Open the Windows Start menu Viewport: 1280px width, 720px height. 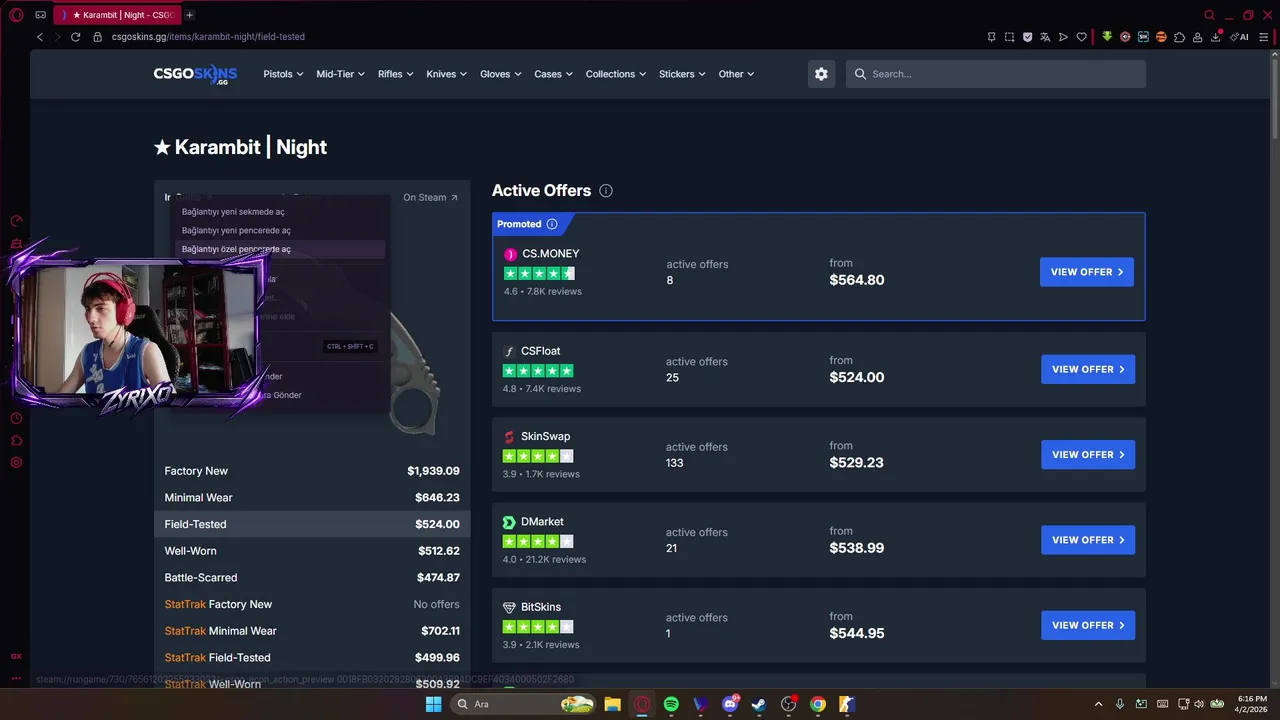433,704
